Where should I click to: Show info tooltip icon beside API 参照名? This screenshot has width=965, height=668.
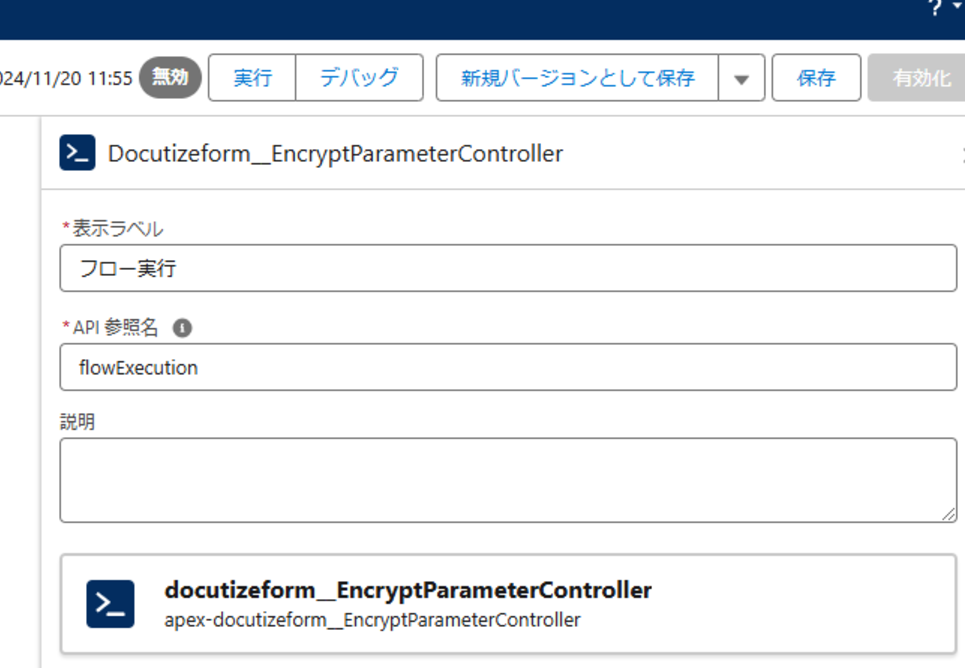click(182, 327)
